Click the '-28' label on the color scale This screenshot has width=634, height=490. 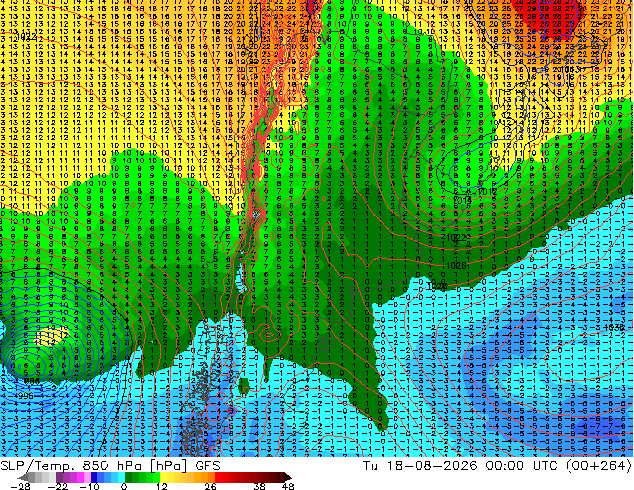pos(20,486)
